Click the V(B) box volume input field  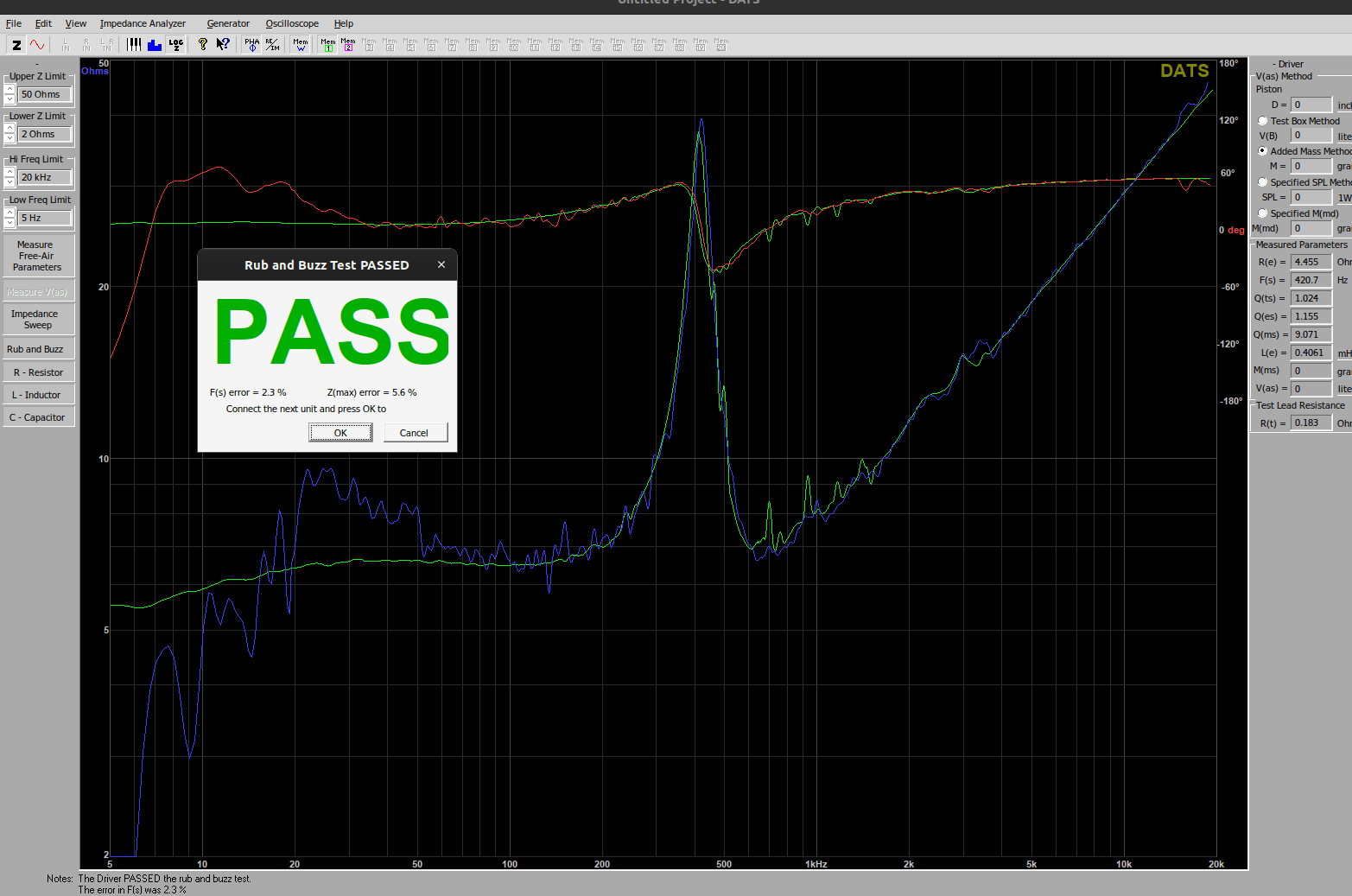pyautogui.click(x=1311, y=136)
